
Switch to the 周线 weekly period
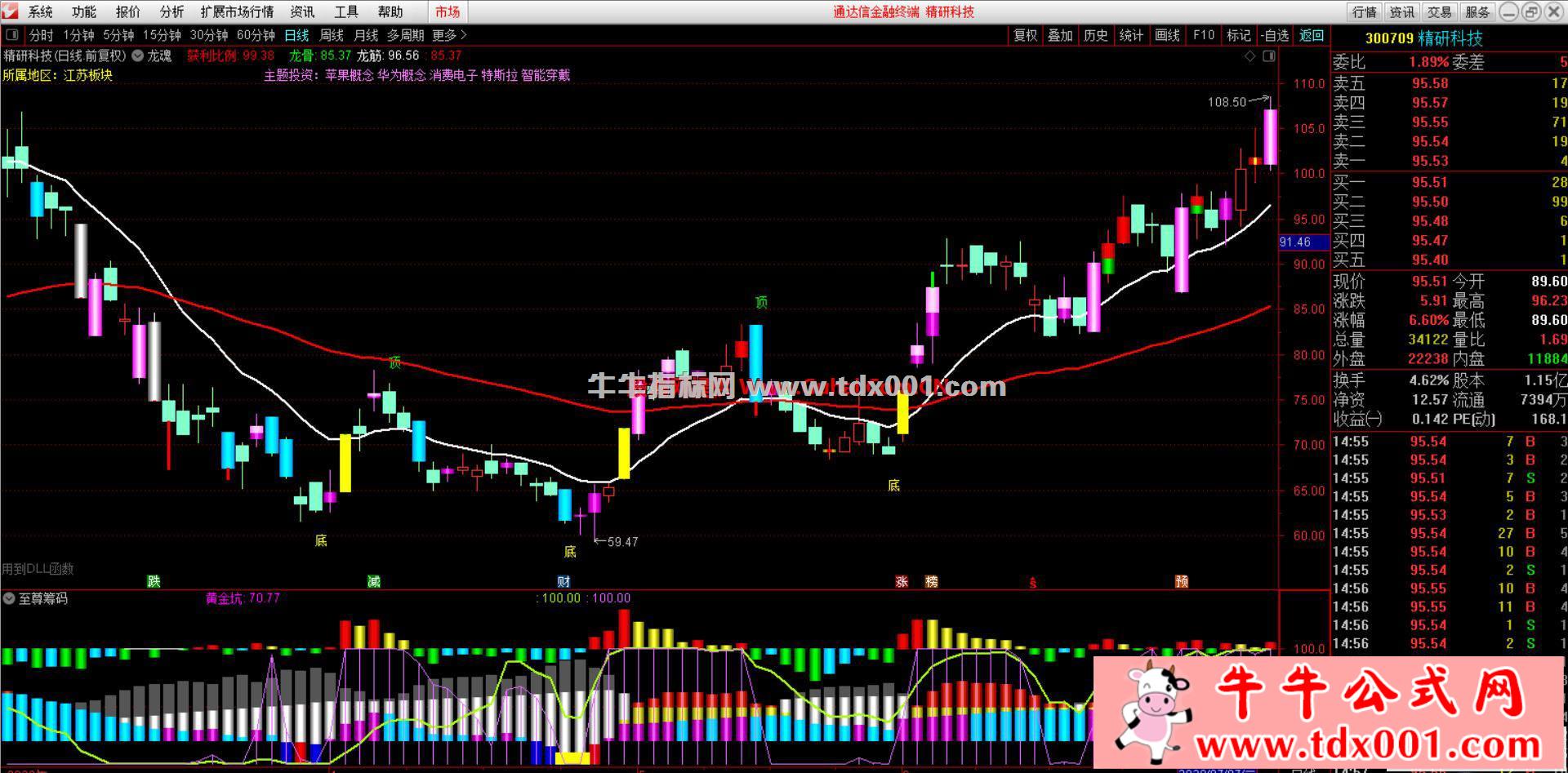(332, 35)
